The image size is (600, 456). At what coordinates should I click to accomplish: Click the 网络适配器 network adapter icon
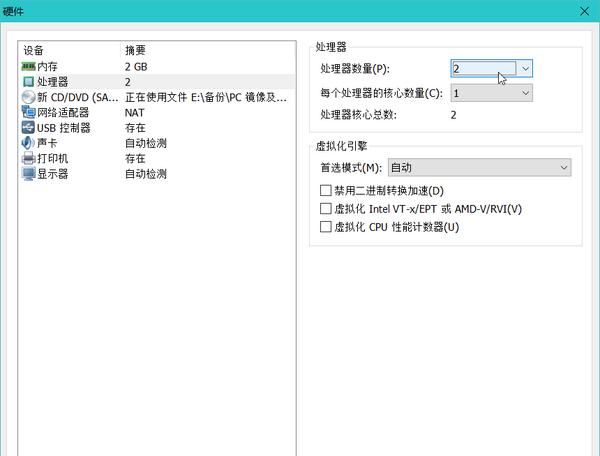(28, 112)
